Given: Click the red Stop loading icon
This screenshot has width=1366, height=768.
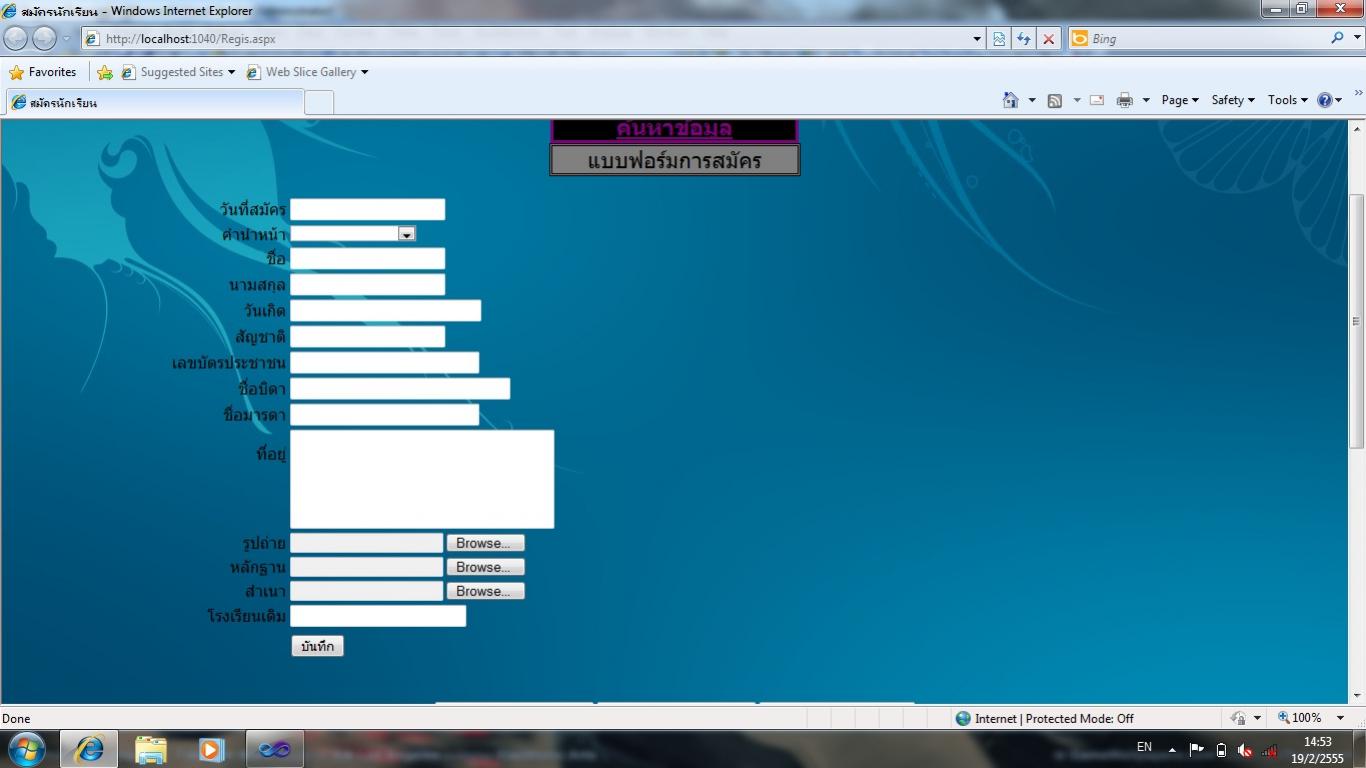Looking at the screenshot, I should tap(1048, 39).
